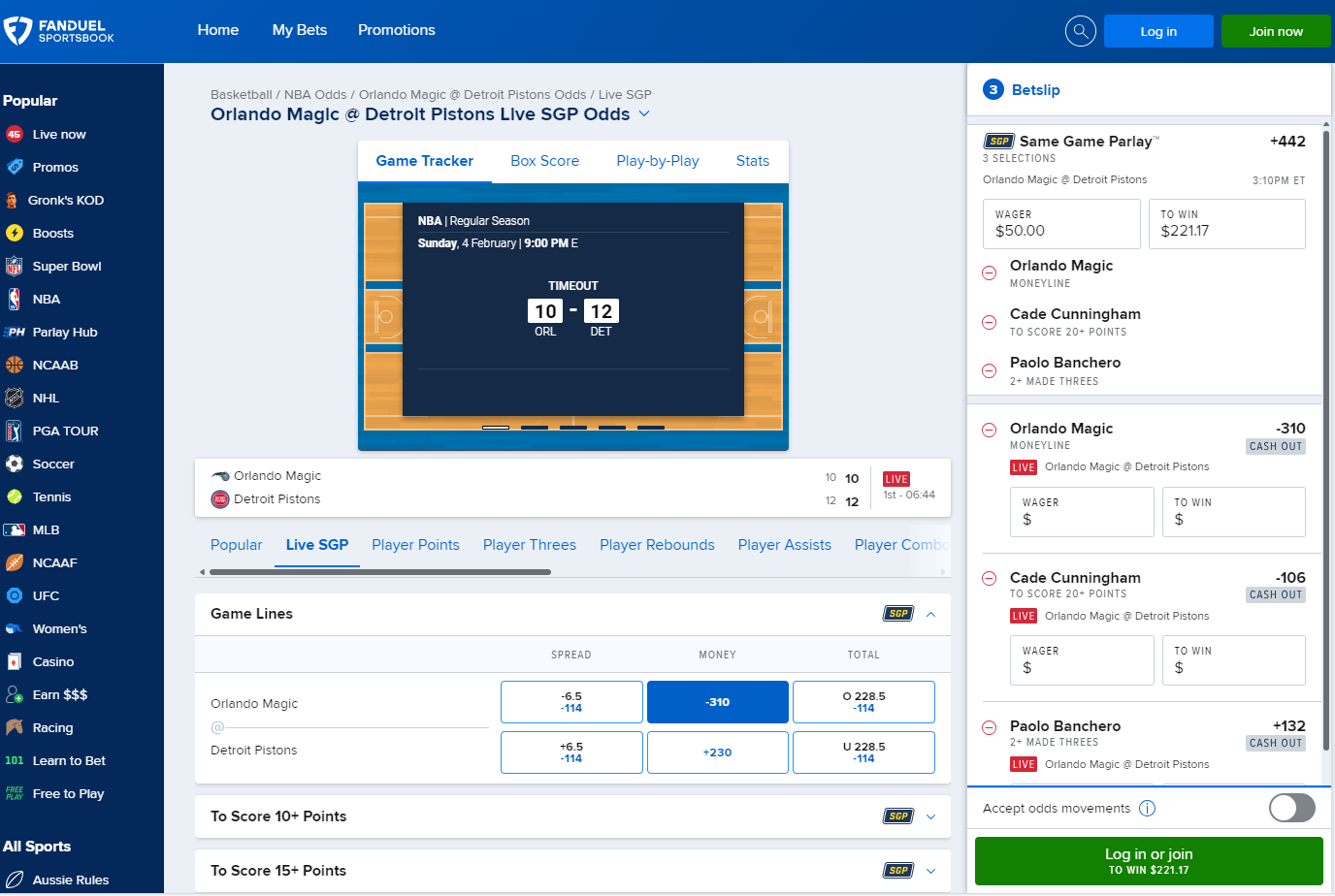The width and height of the screenshot is (1335, 896).
Task: Click the SGP wager field showing $50.00
Action: [1061, 224]
